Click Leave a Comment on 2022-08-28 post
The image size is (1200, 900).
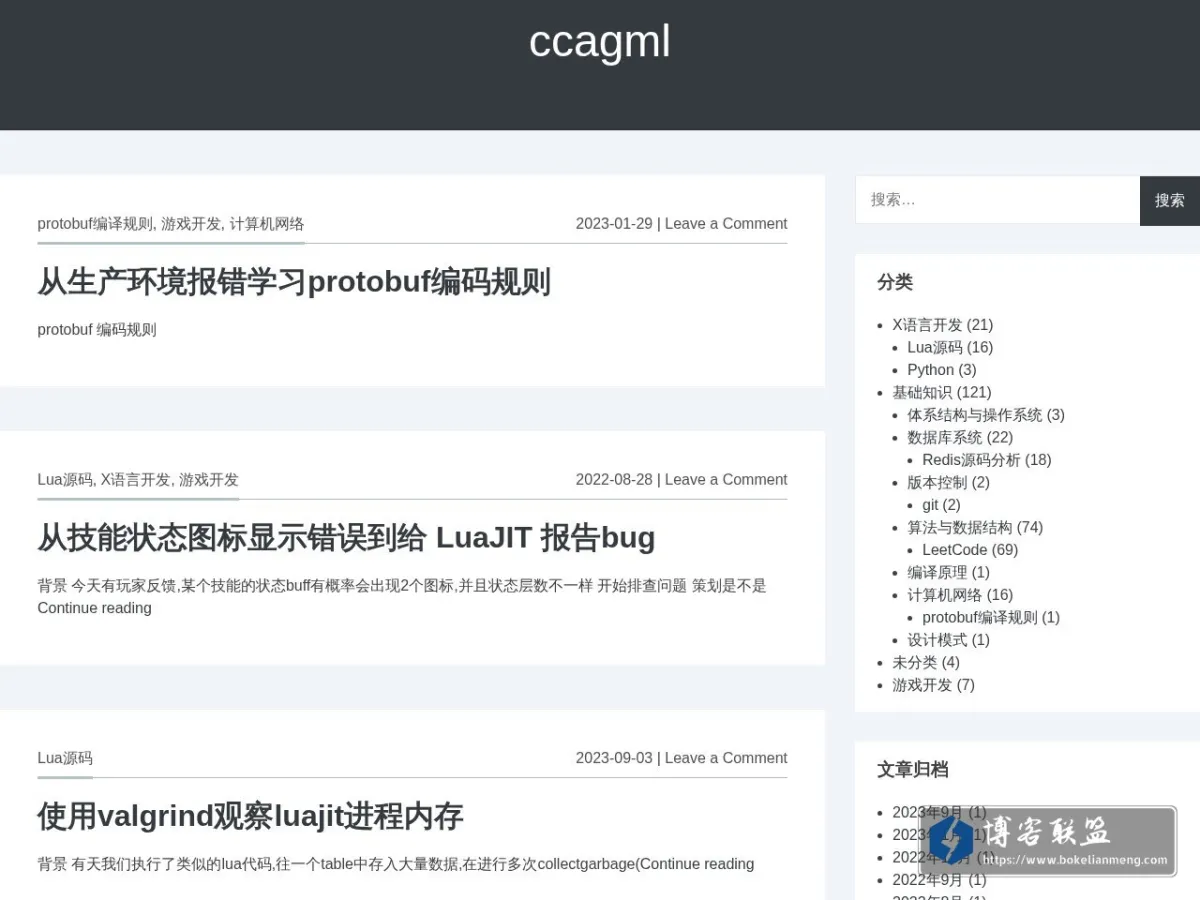click(x=726, y=480)
